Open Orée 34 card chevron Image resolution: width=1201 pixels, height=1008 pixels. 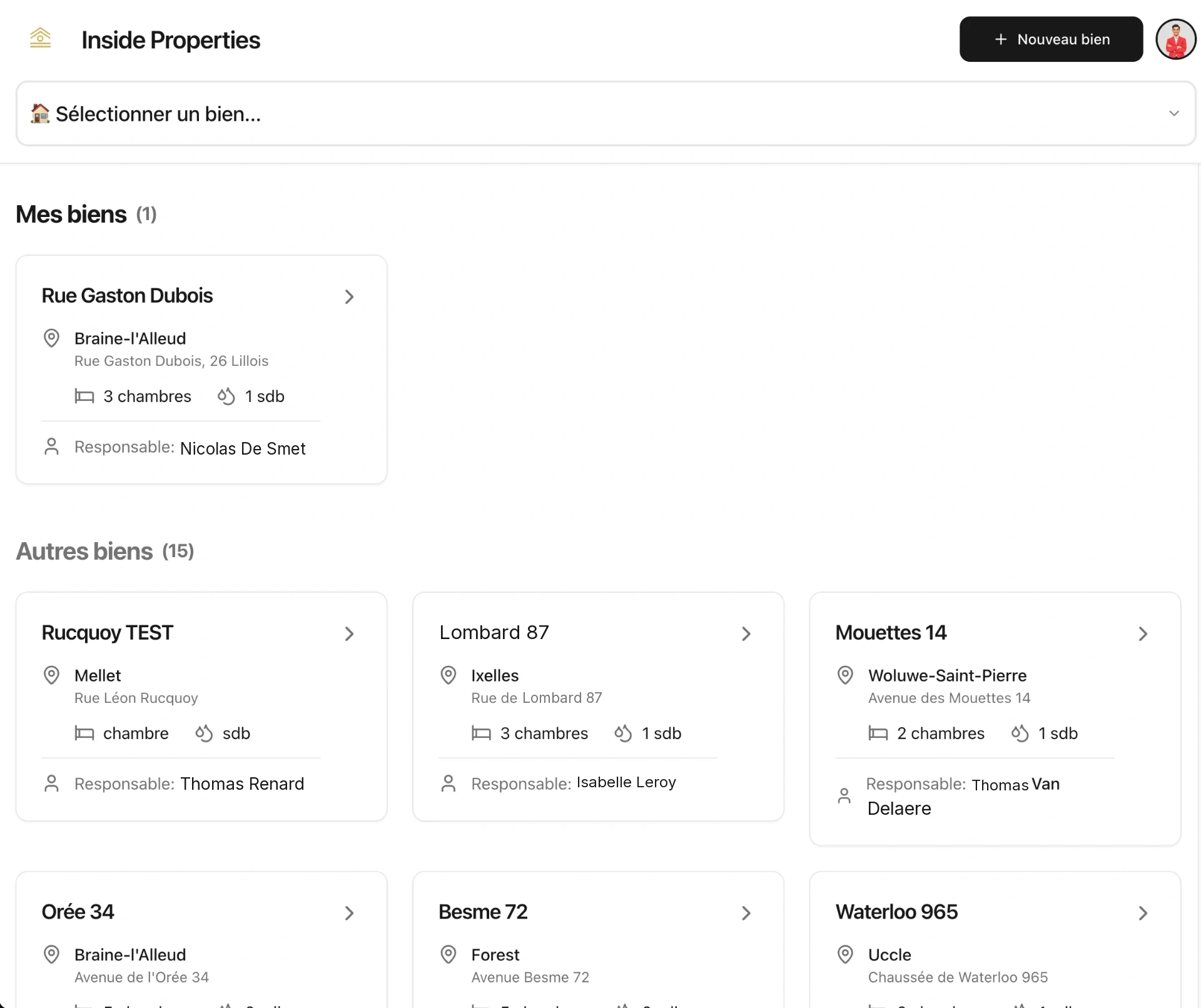point(349,913)
